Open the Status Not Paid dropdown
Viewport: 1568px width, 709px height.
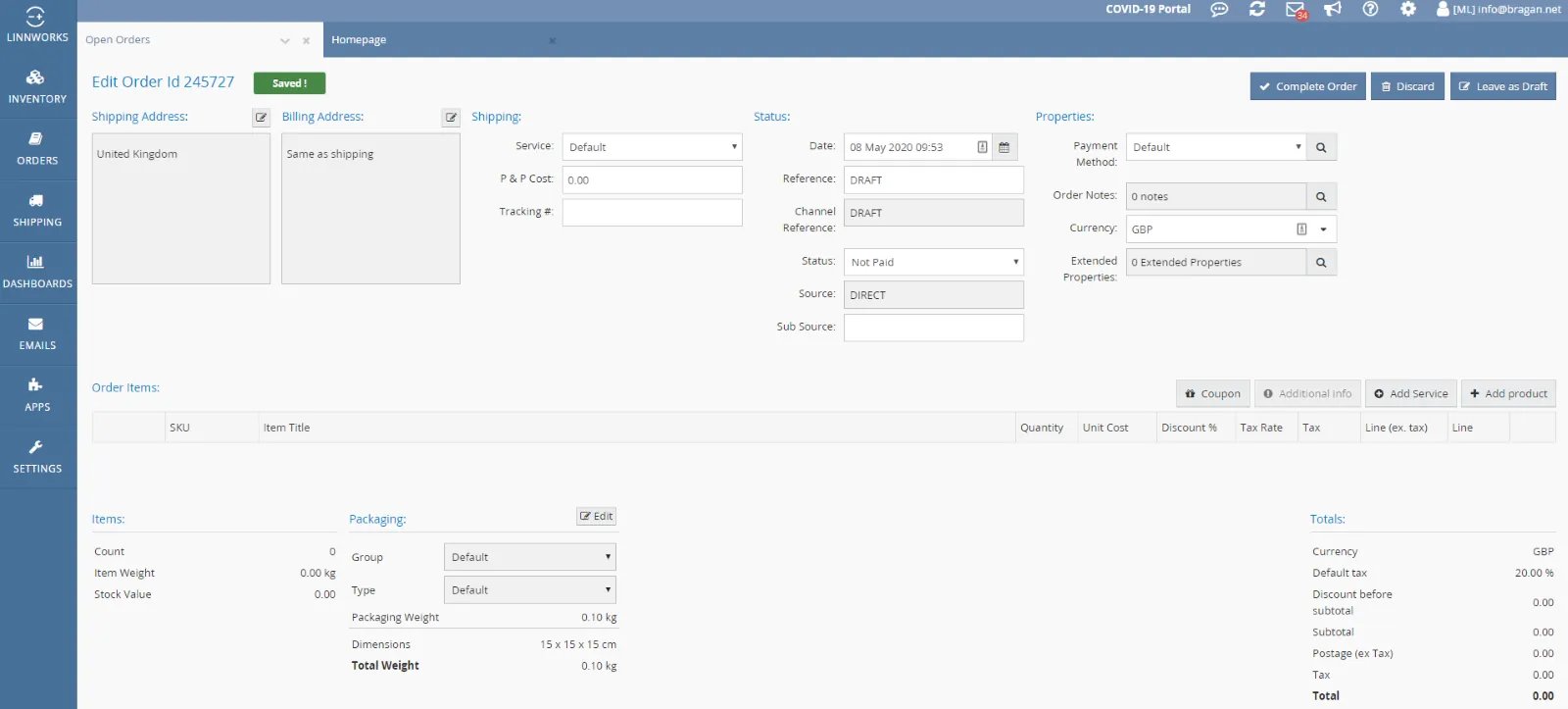(934, 262)
